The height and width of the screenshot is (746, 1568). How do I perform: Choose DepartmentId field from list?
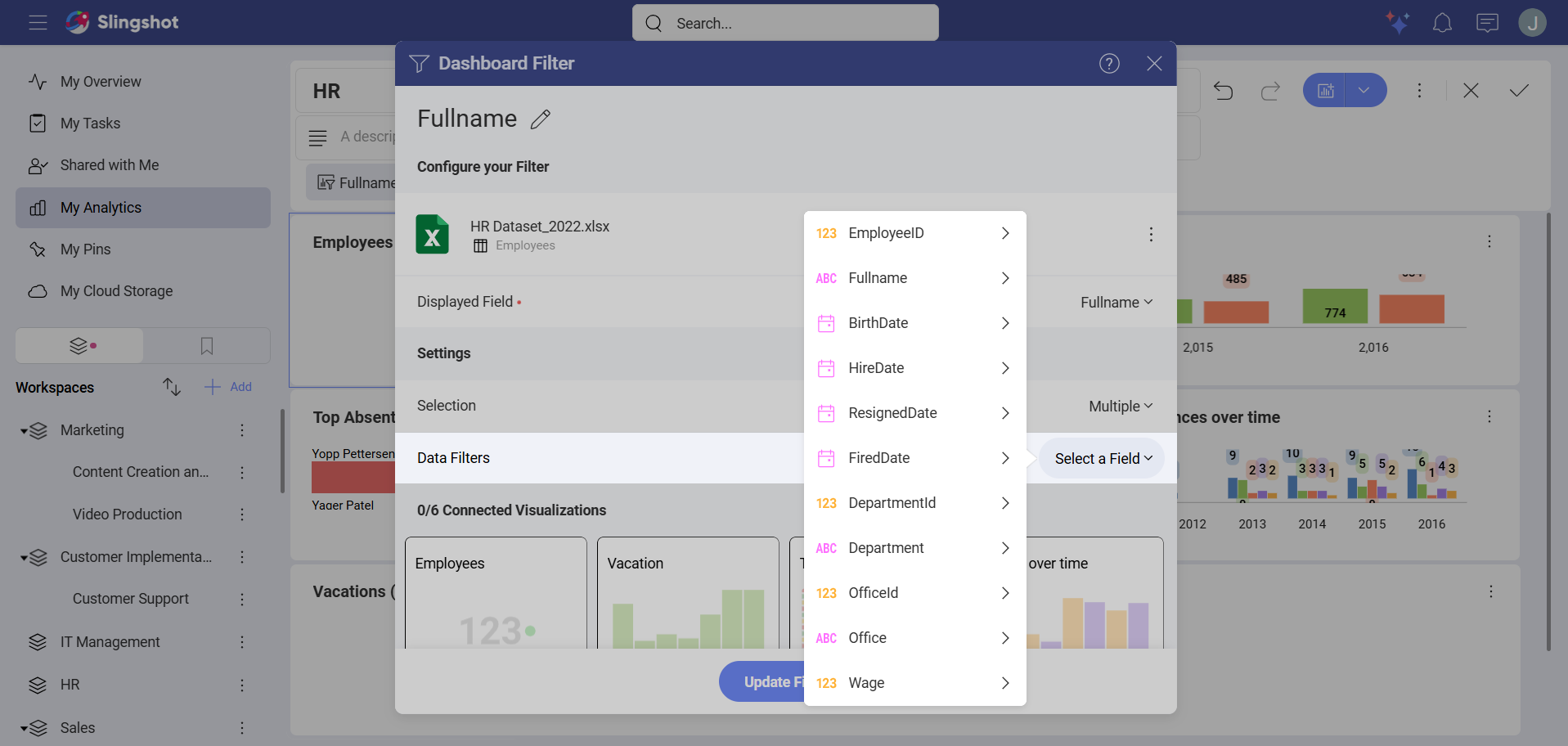click(914, 504)
